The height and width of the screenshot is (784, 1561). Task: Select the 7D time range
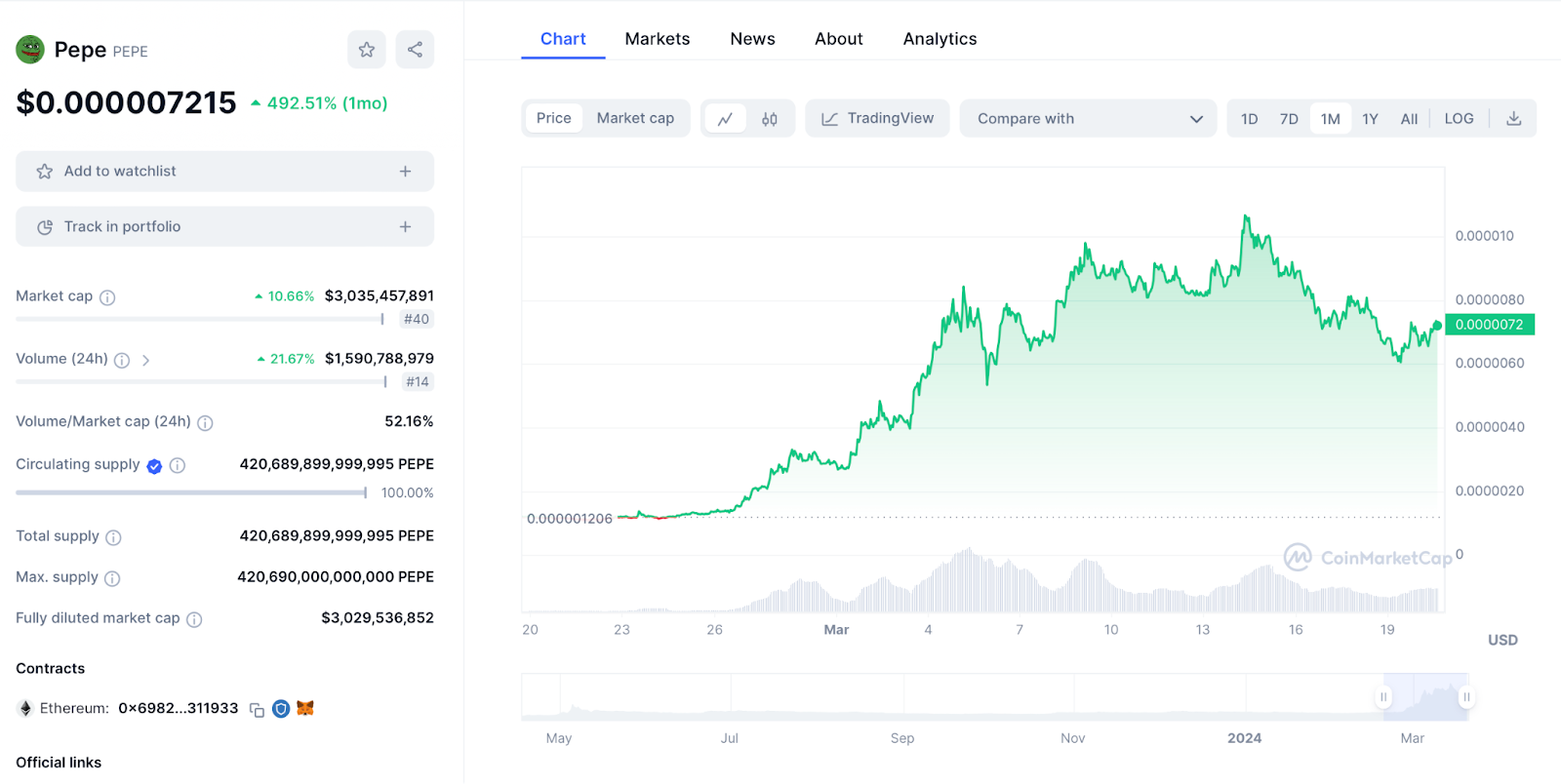1289,119
